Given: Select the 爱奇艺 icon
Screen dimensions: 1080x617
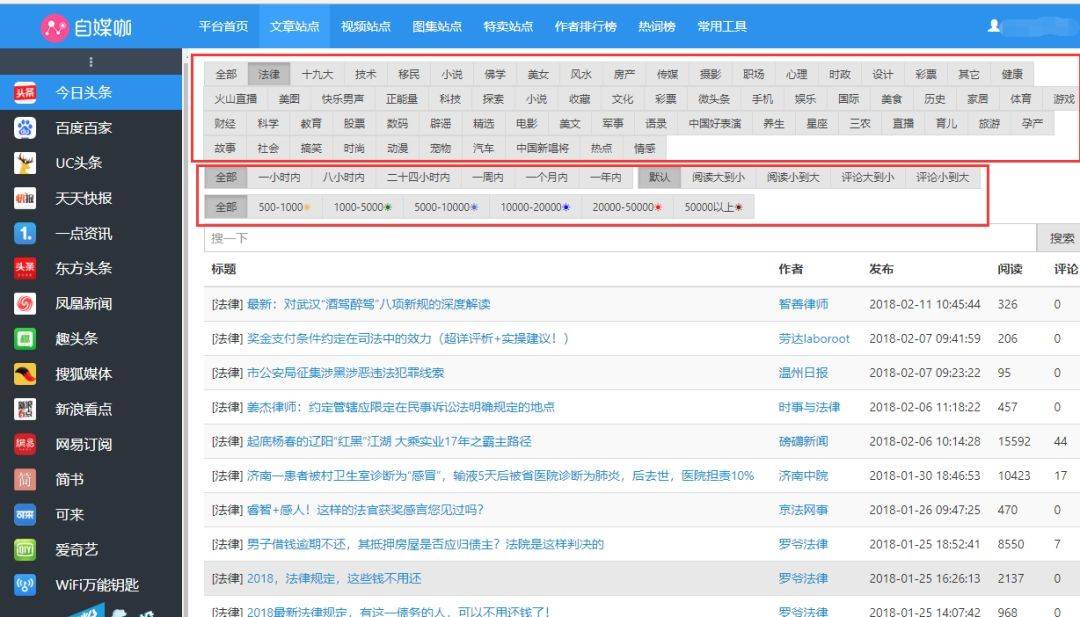Looking at the screenshot, I should point(25,550).
